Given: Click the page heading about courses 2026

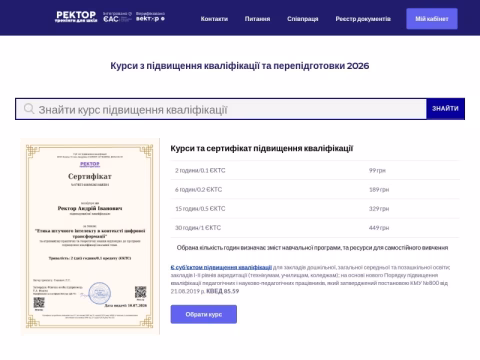Looking at the screenshot, I should [x=240, y=66].
